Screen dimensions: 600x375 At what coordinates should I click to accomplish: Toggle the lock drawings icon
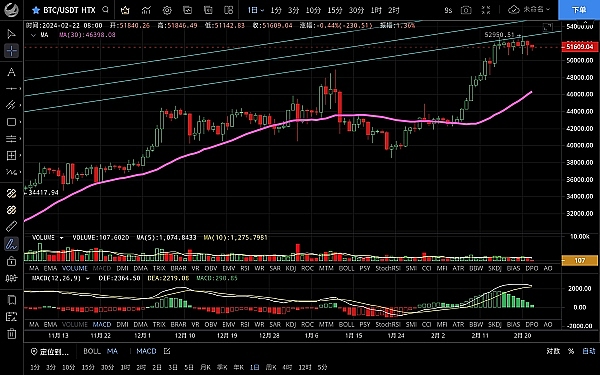tap(11, 261)
